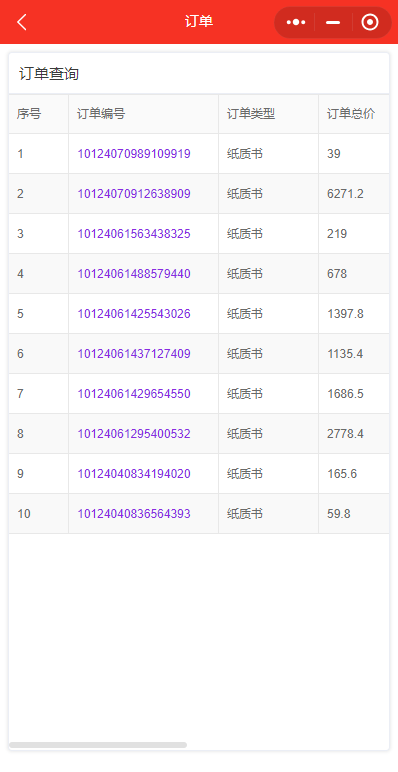Open order 10124040836564393
Image resolution: width=398 pixels, height=772 pixels.
click(134, 514)
